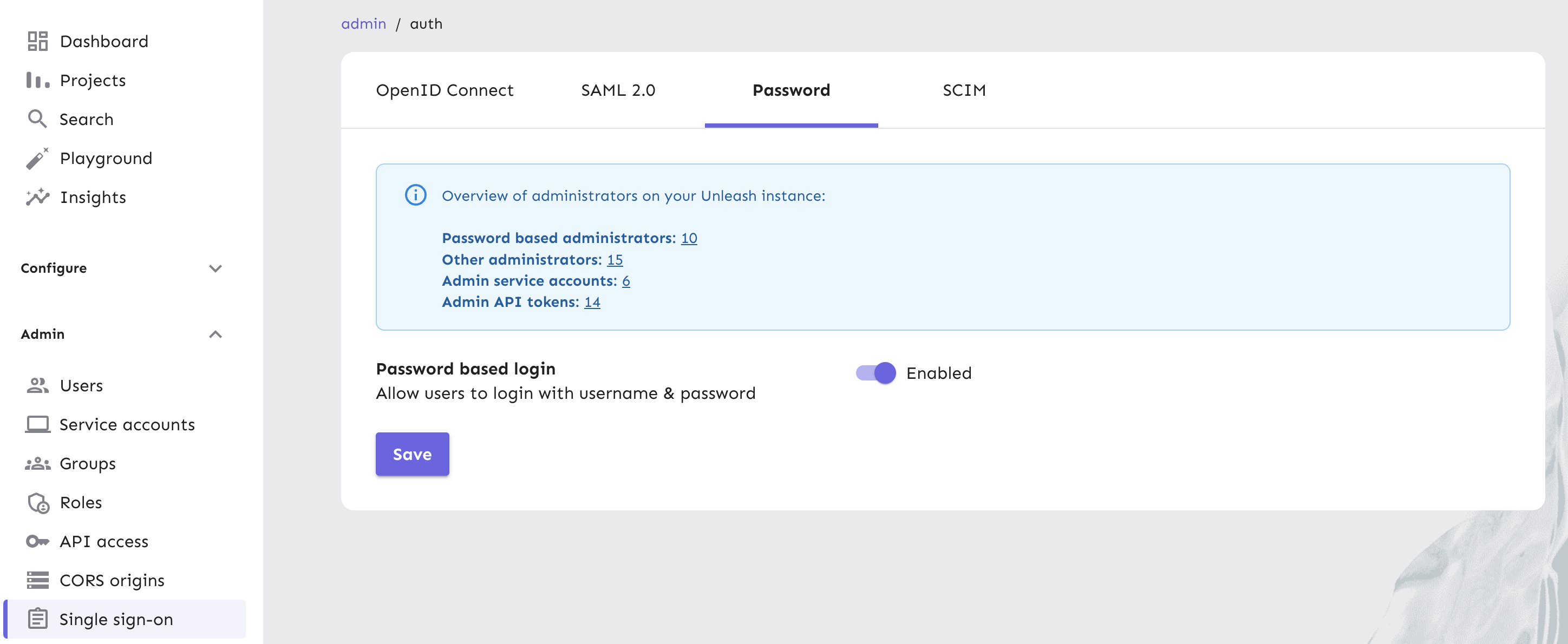
Task: Select the Insights chart icon
Action: (38, 196)
